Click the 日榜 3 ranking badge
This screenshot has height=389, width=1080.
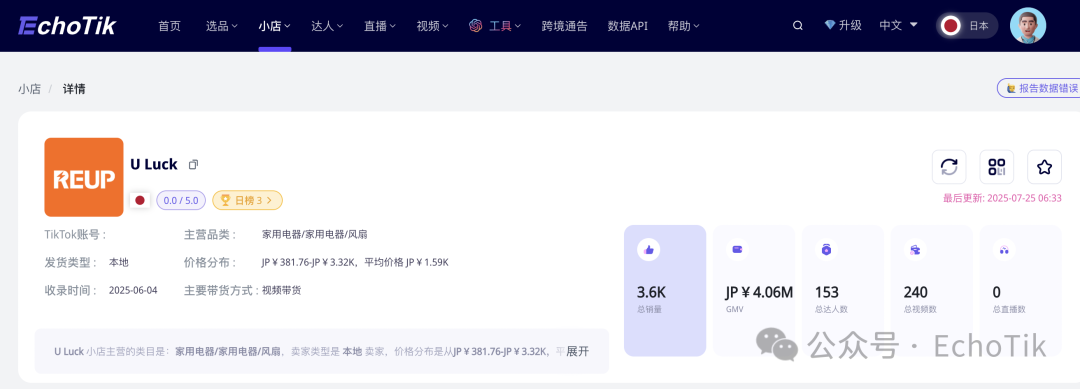coord(247,200)
